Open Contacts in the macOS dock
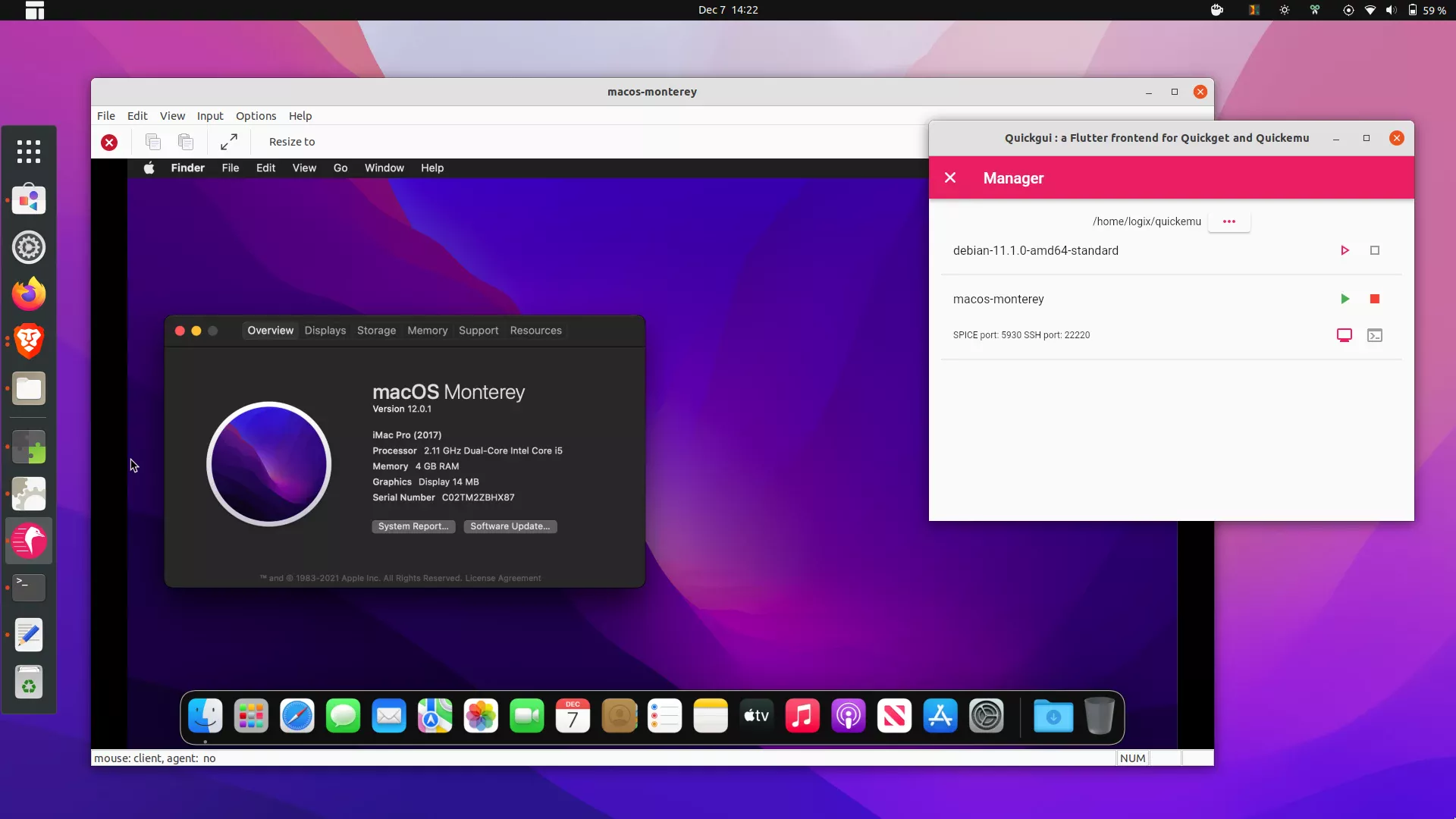The image size is (1456, 819). [619, 716]
